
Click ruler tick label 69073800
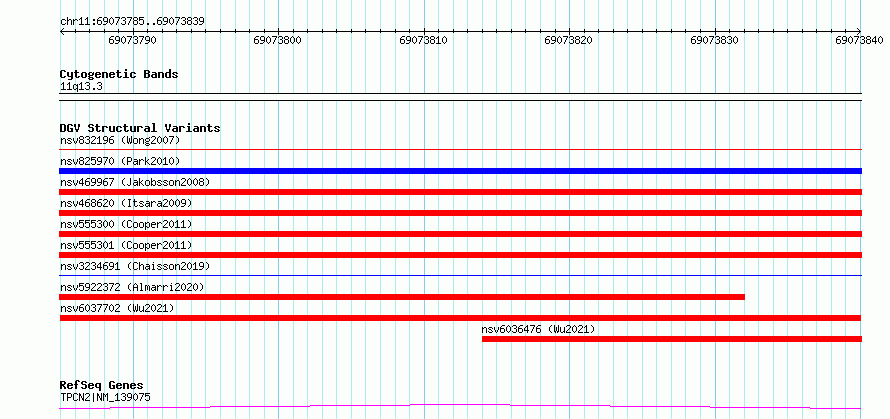[278, 40]
